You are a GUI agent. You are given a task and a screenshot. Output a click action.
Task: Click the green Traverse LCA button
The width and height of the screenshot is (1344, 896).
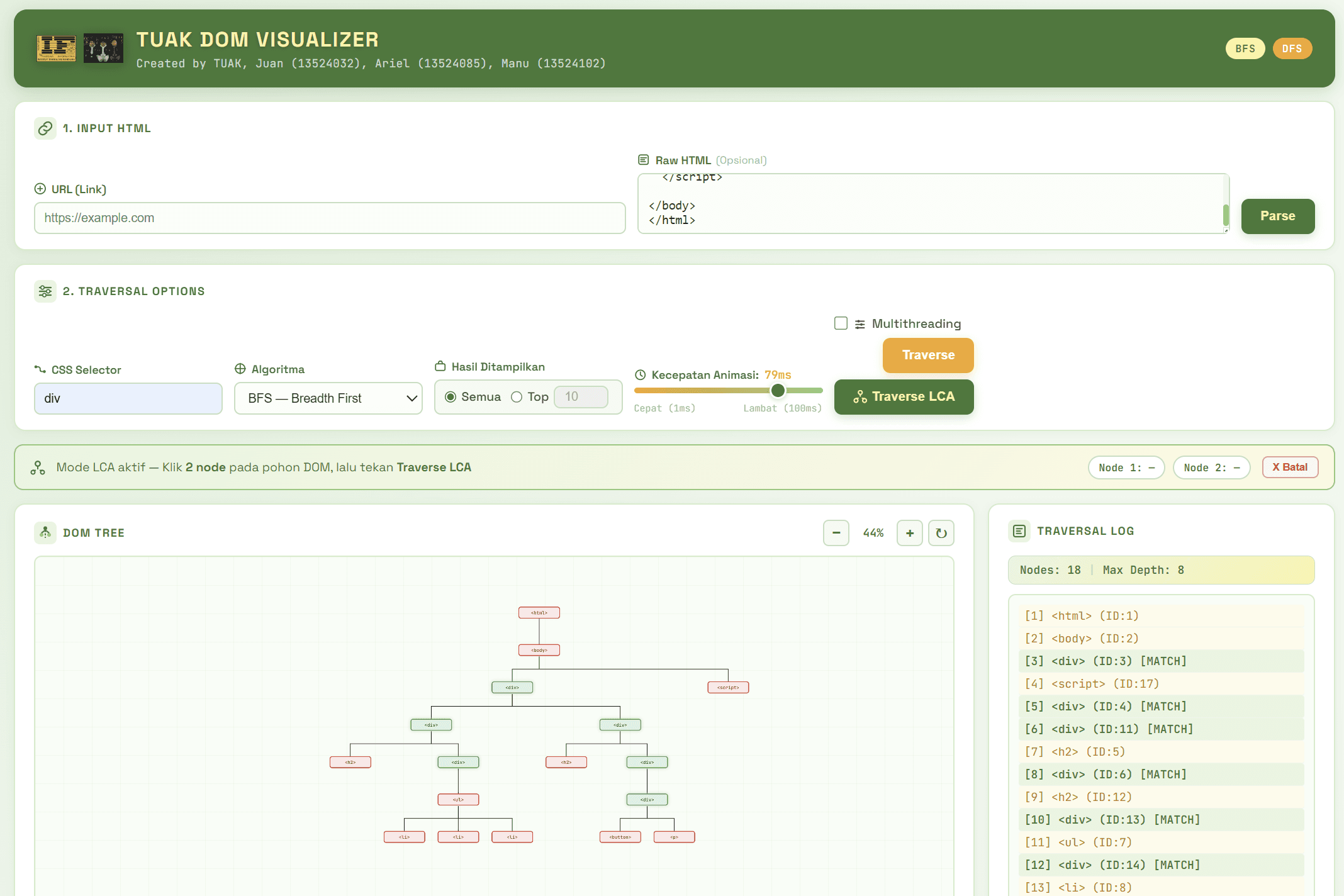pos(904,396)
